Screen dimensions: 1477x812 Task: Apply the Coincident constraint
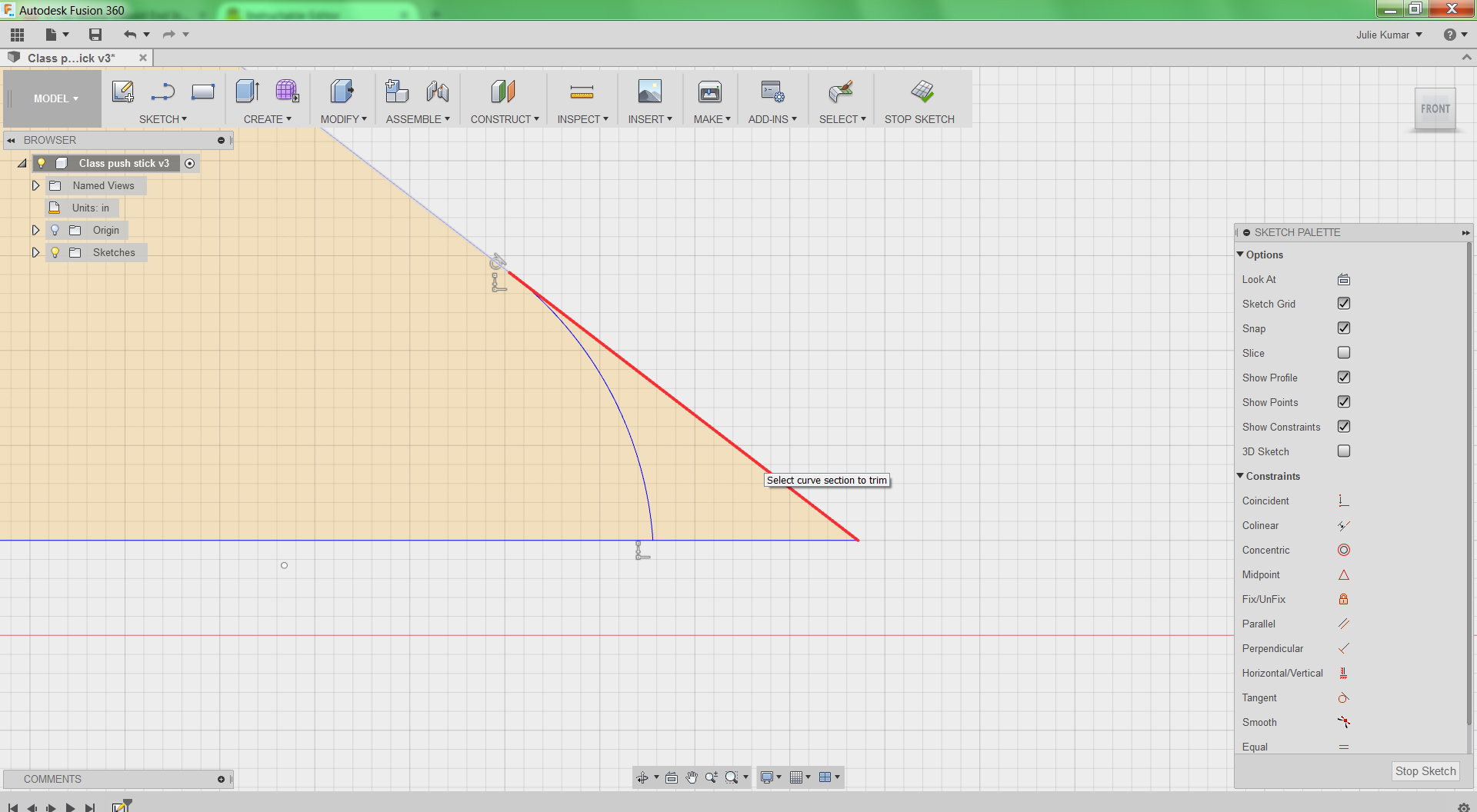pos(1344,501)
